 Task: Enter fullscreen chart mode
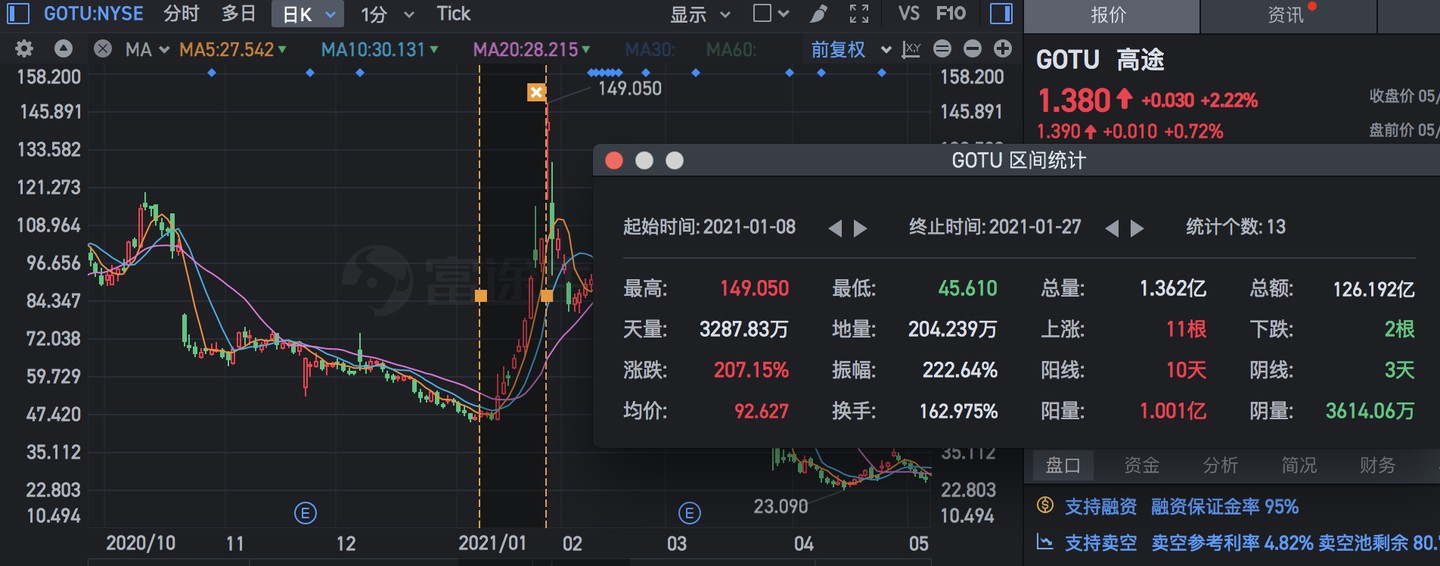click(x=858, y=14)
